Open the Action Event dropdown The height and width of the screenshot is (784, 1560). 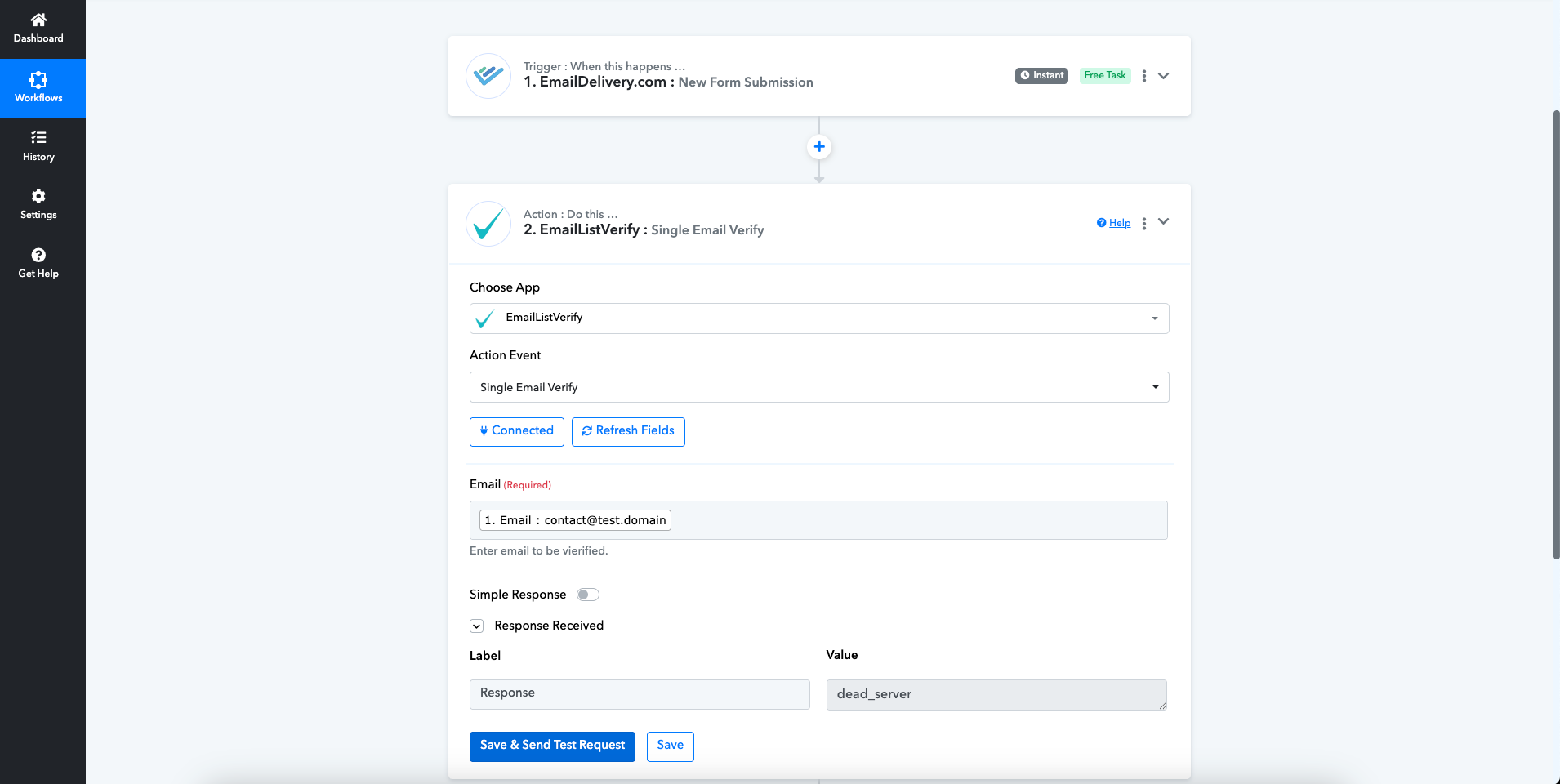click(x=819, y=387)
